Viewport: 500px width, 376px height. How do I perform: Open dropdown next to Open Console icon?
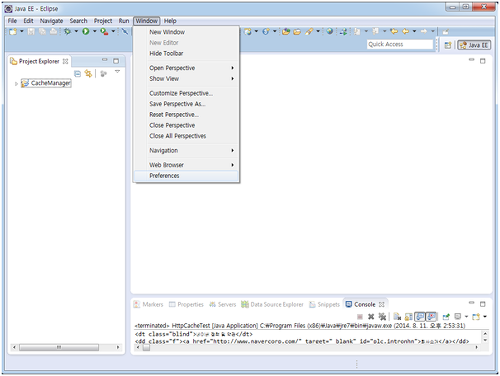(x=485, y=316)
